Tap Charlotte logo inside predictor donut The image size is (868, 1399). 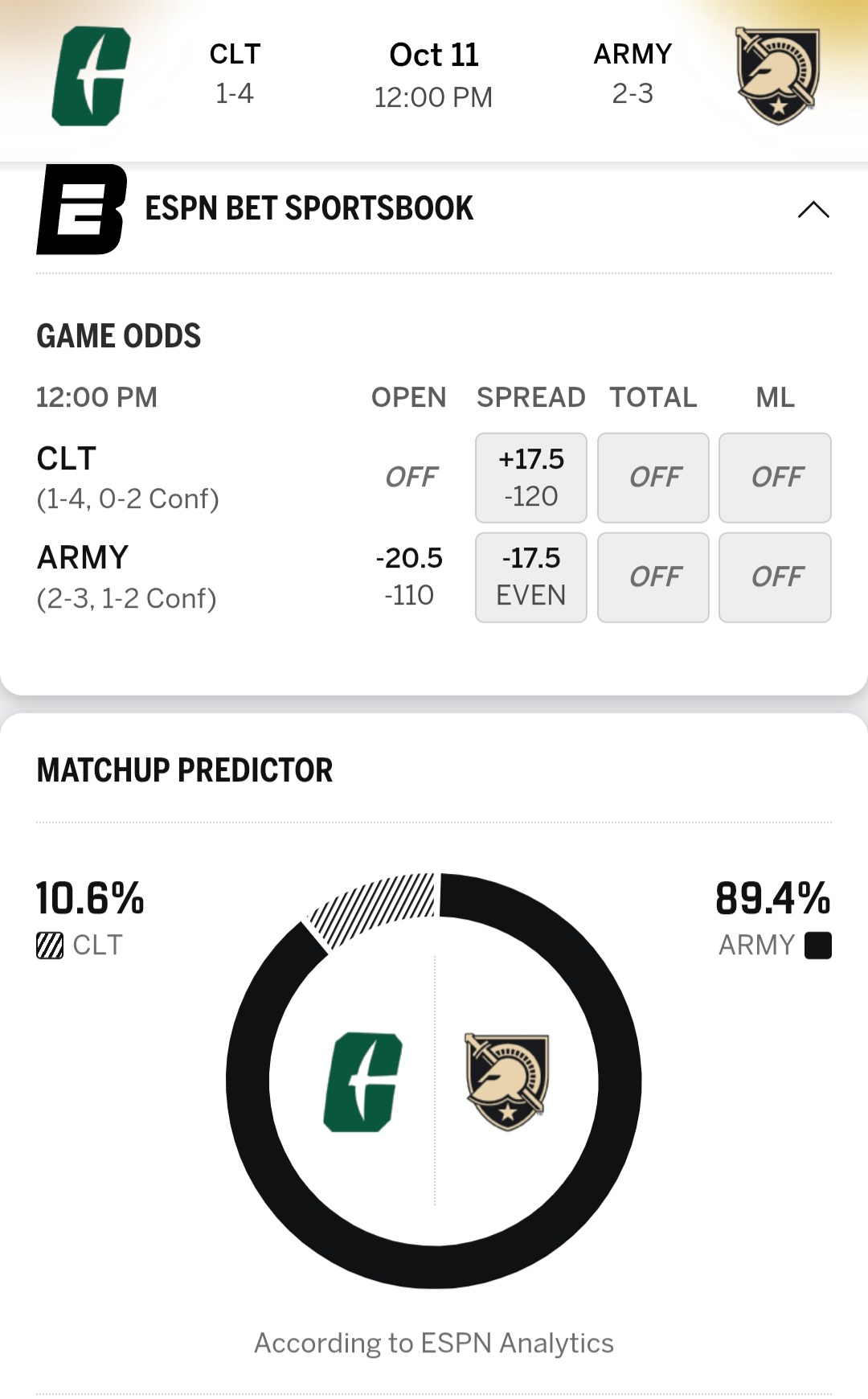[x=362, y=1081]
